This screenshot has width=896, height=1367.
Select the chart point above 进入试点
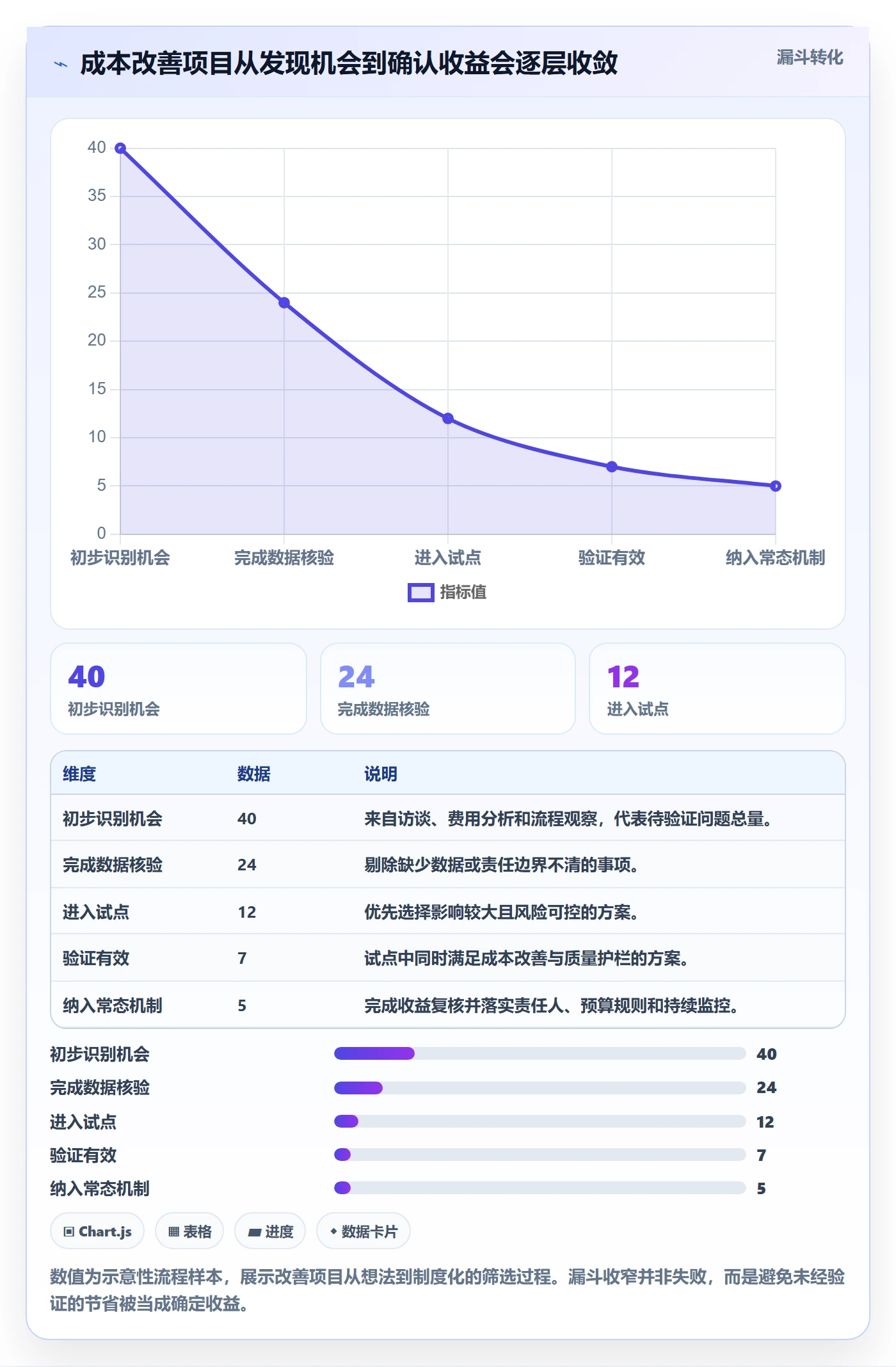click(448, 419)
